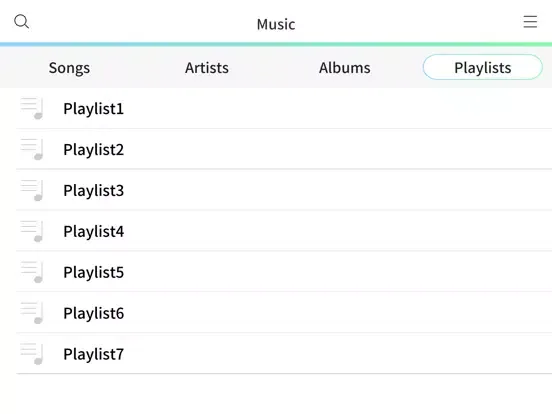Image resolution: width=552 pixels, height=414 pixels.
Task: Switch to the Artists tab
Action: point(207,68)
